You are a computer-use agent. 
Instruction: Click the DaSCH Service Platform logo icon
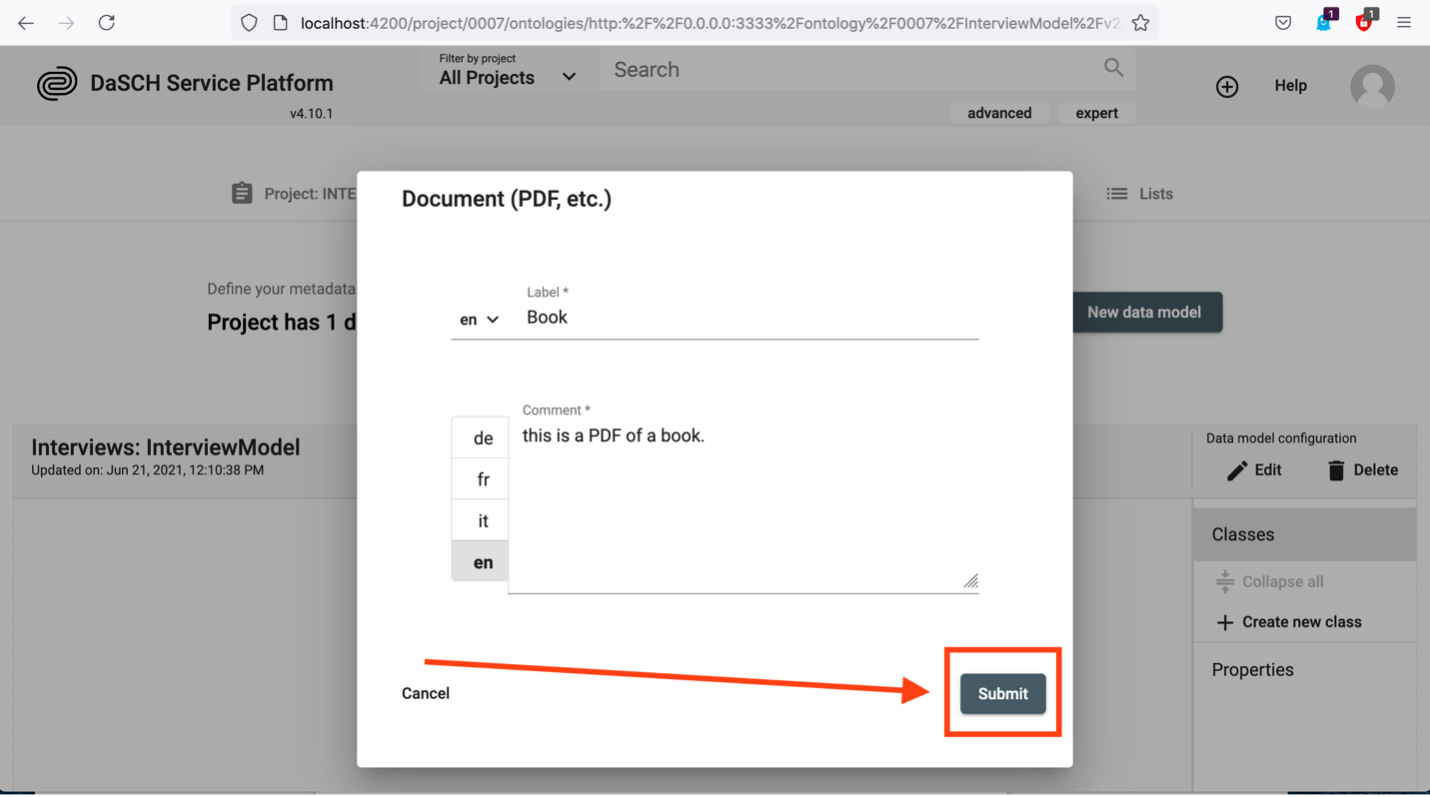[x=57, y=84]
